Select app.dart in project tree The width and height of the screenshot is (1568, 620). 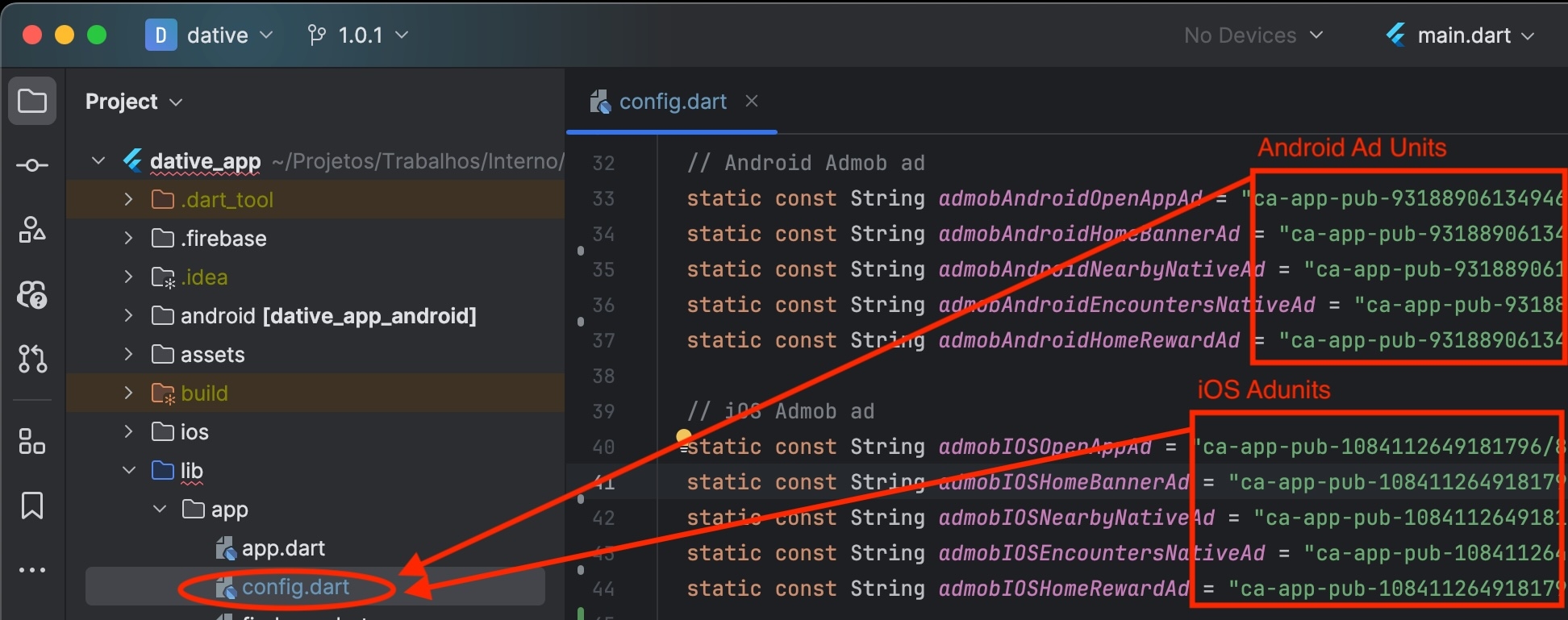tap(283, 548)
